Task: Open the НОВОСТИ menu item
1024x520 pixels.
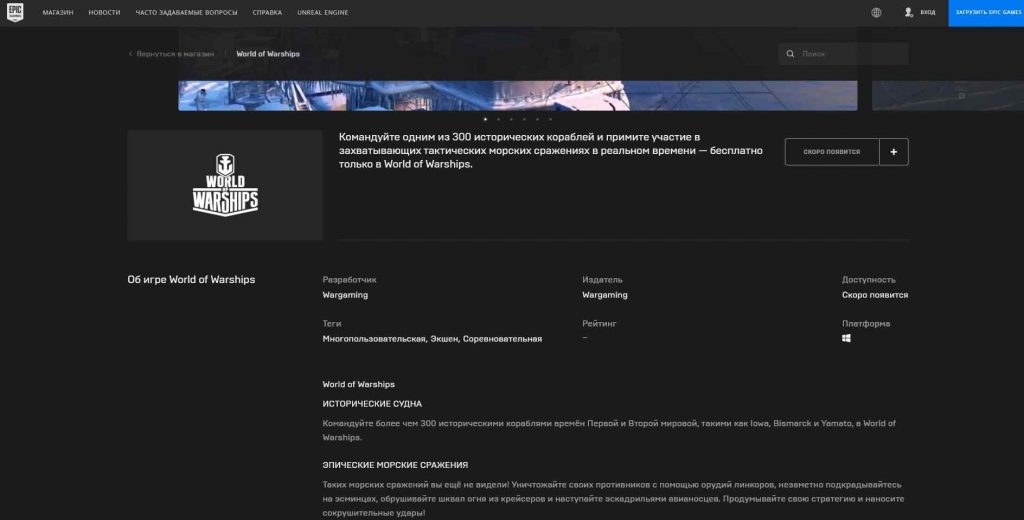Action: tap(104, 13)
